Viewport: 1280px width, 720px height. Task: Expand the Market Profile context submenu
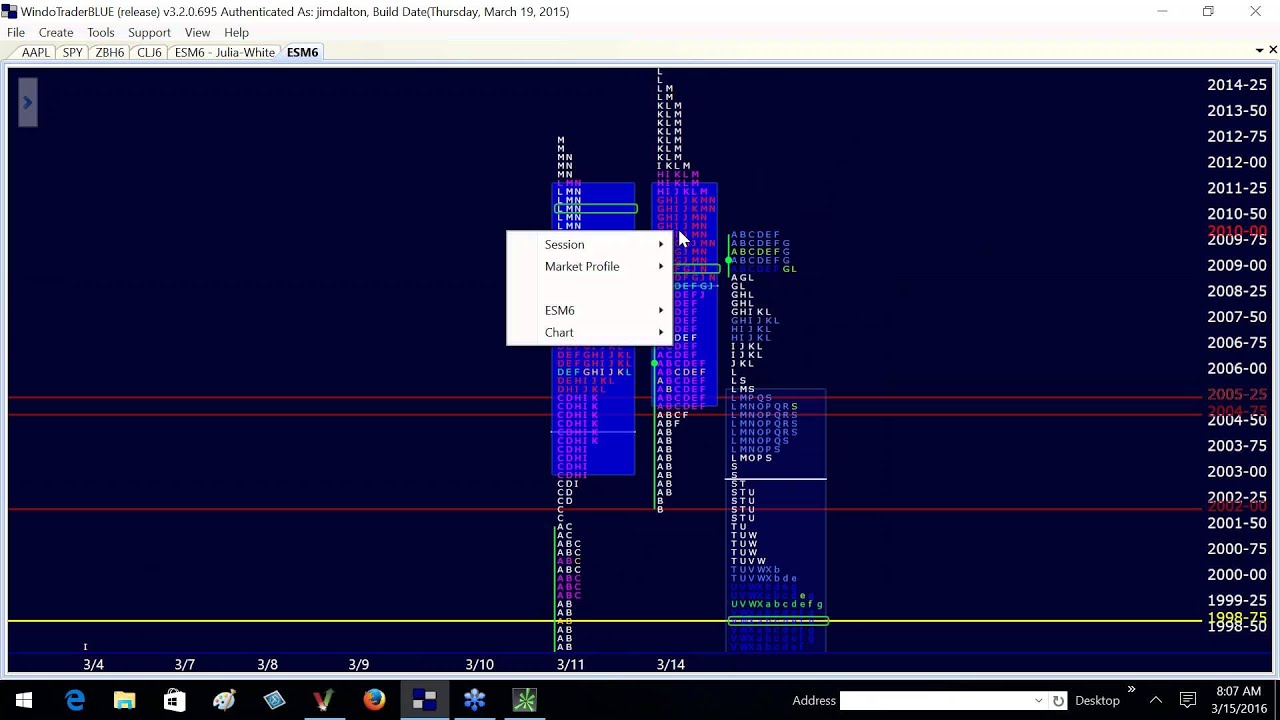pyautogui.click(x=589, y=266)
